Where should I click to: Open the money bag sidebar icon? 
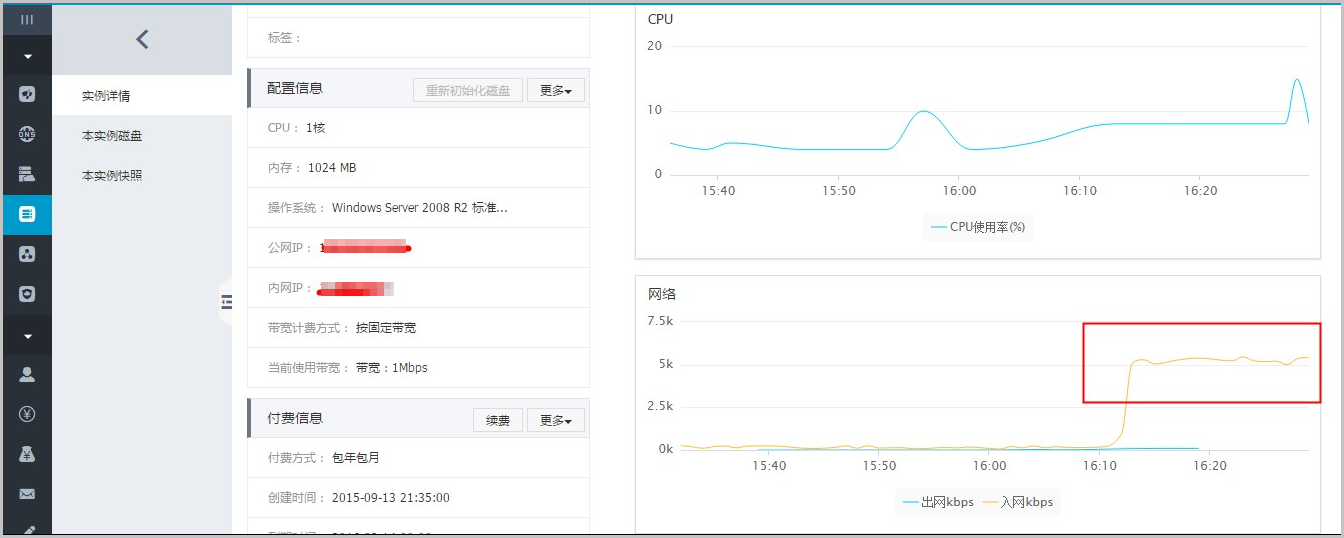(x=27, y=454)
